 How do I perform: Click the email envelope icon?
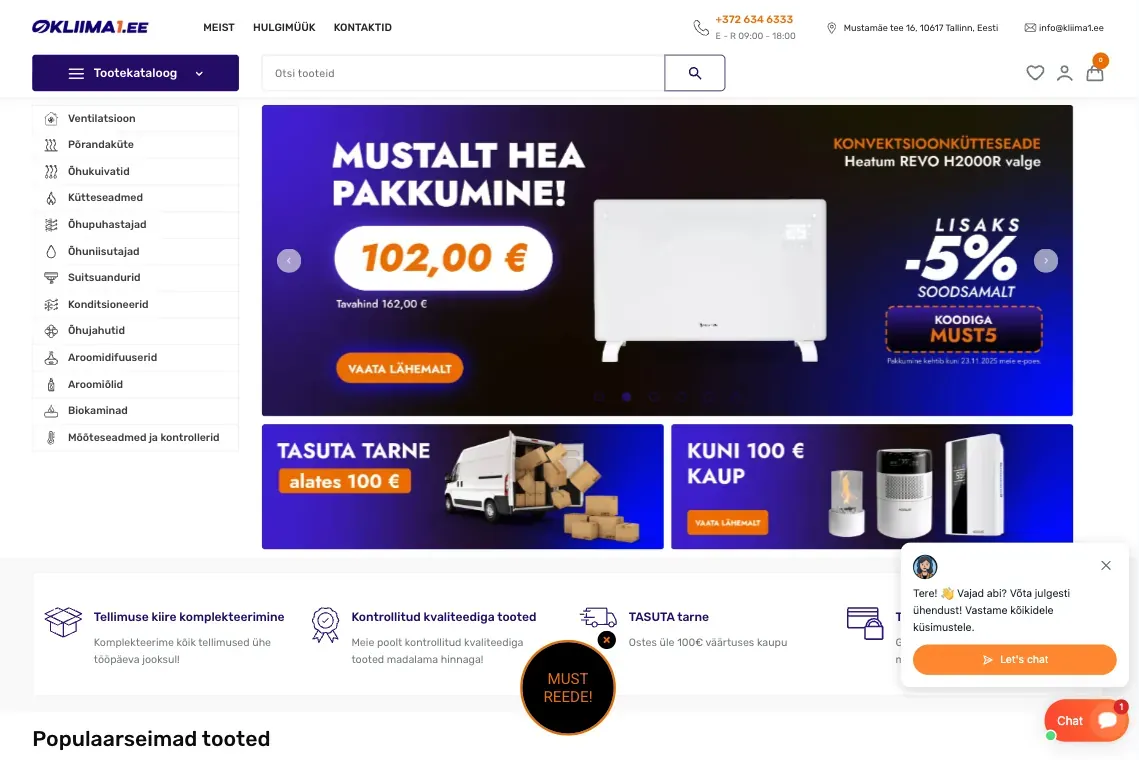(x=1030, y=28)
